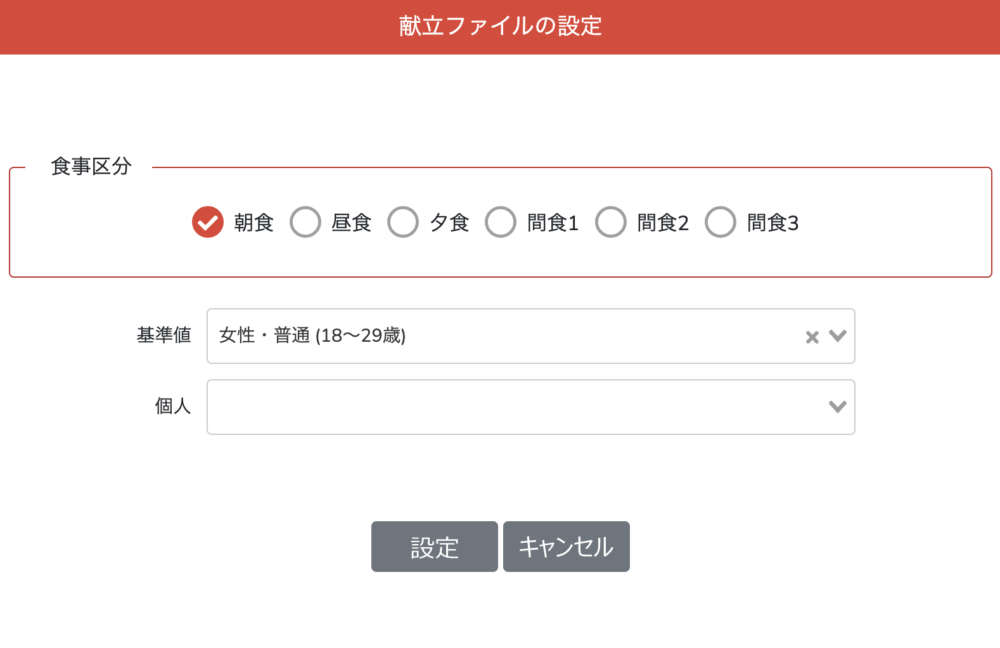Choose the 夕食 radio button

point(403,223)
